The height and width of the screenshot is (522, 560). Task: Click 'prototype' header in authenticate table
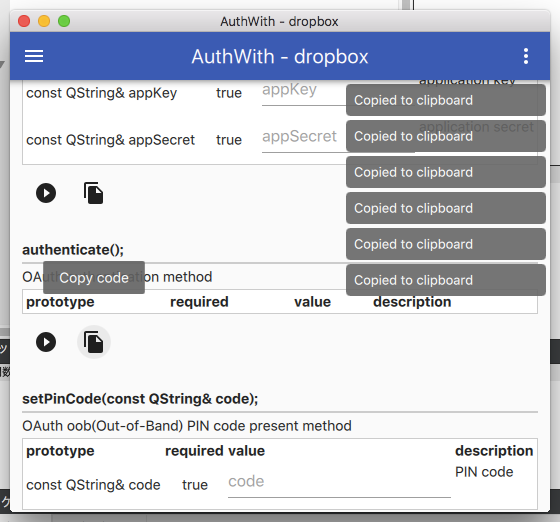pyautogui.click(x=60, y=302)
